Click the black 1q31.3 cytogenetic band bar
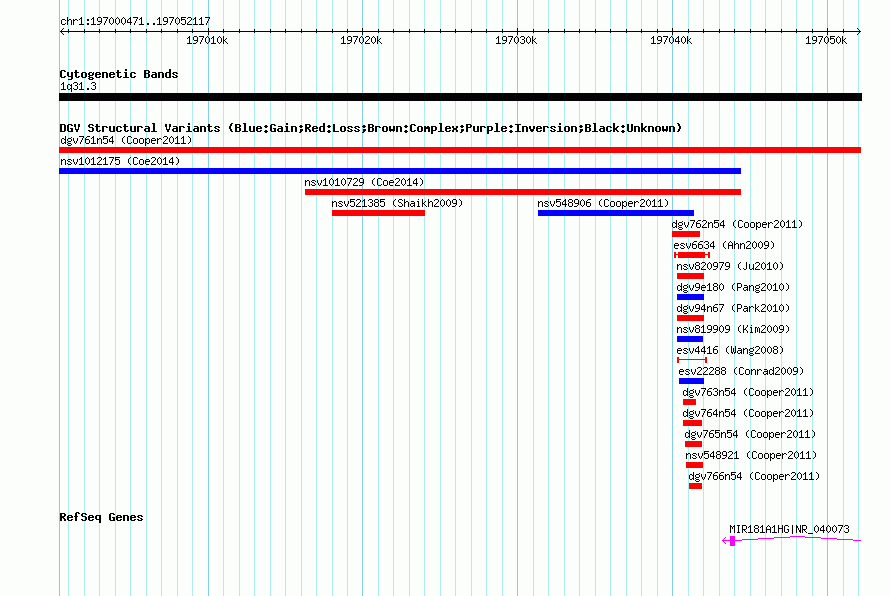 click(460, 97)
